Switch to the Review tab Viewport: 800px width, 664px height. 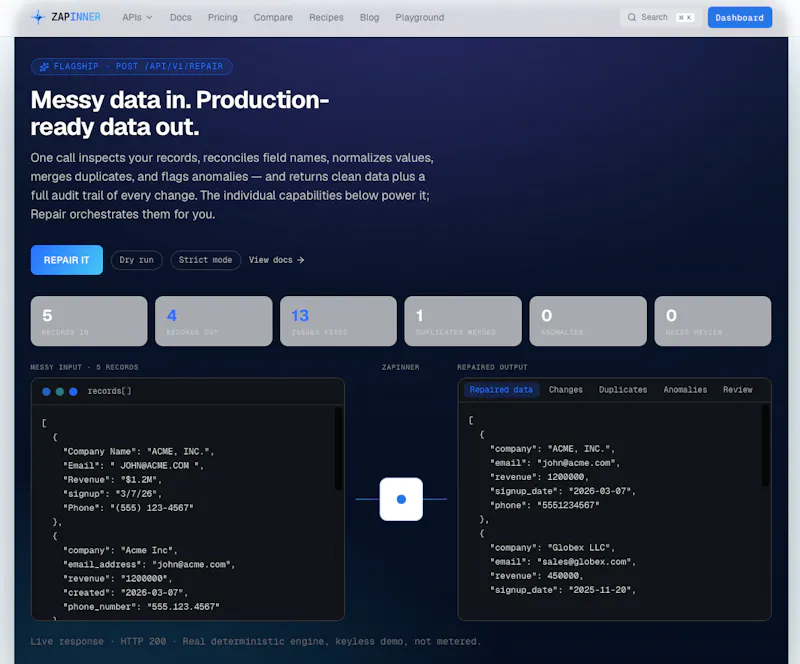click(737, 389)
